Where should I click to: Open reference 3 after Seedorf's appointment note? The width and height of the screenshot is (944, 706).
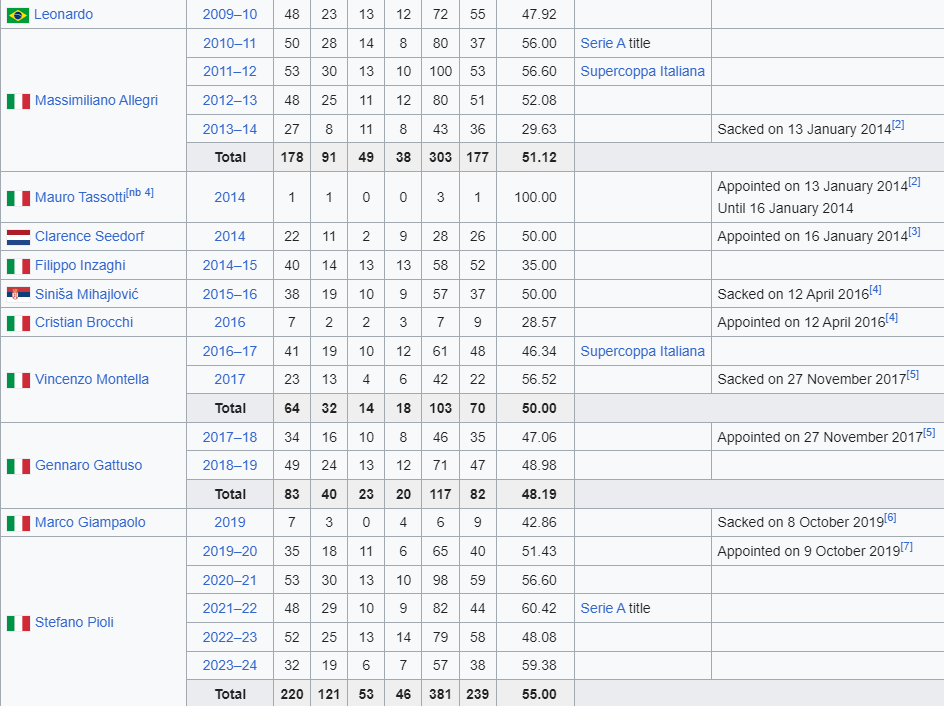coord(914,231)
